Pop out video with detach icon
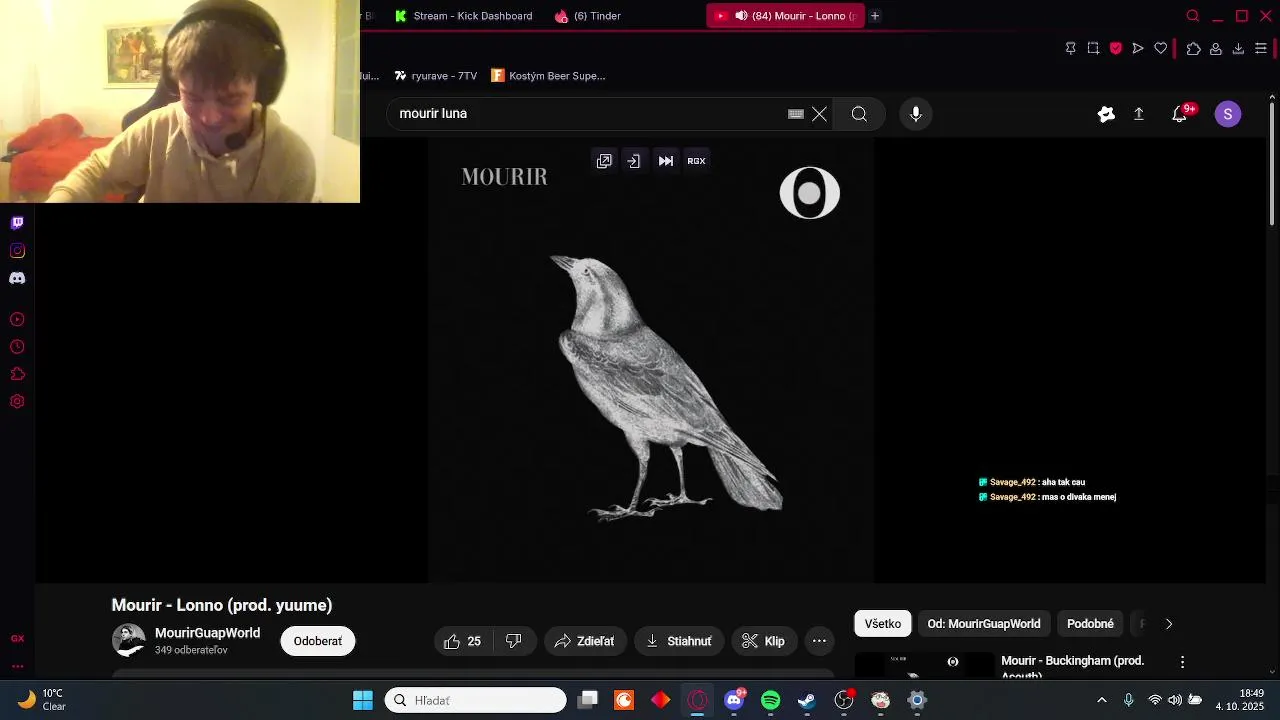The image size is (1280, 720). coord(604,161)
